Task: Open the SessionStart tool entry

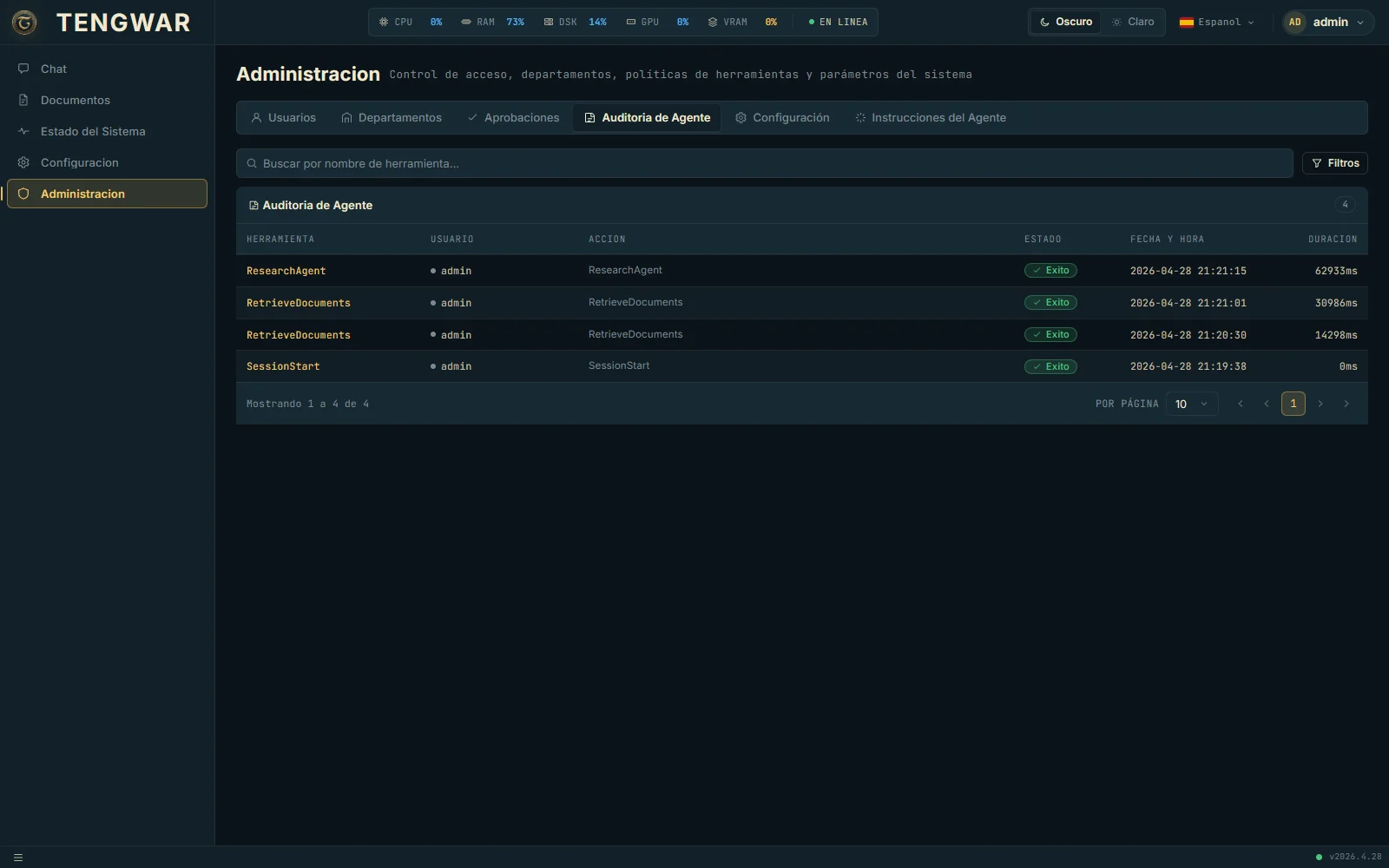Action: point(283,366)
